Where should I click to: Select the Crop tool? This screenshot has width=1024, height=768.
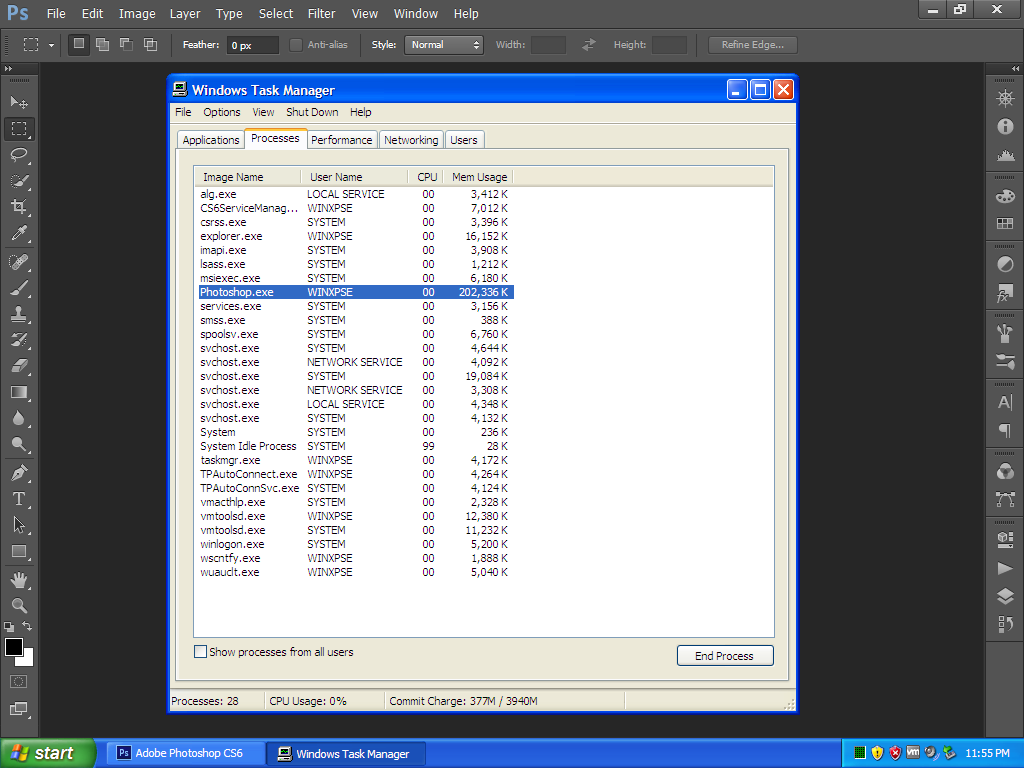point(19,207)
